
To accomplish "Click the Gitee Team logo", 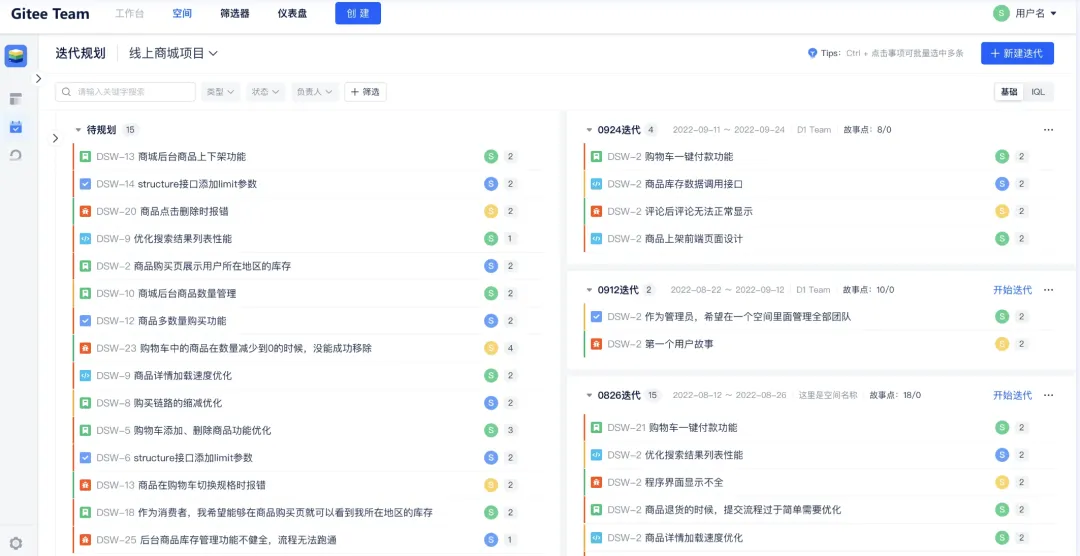I will 50,14.
